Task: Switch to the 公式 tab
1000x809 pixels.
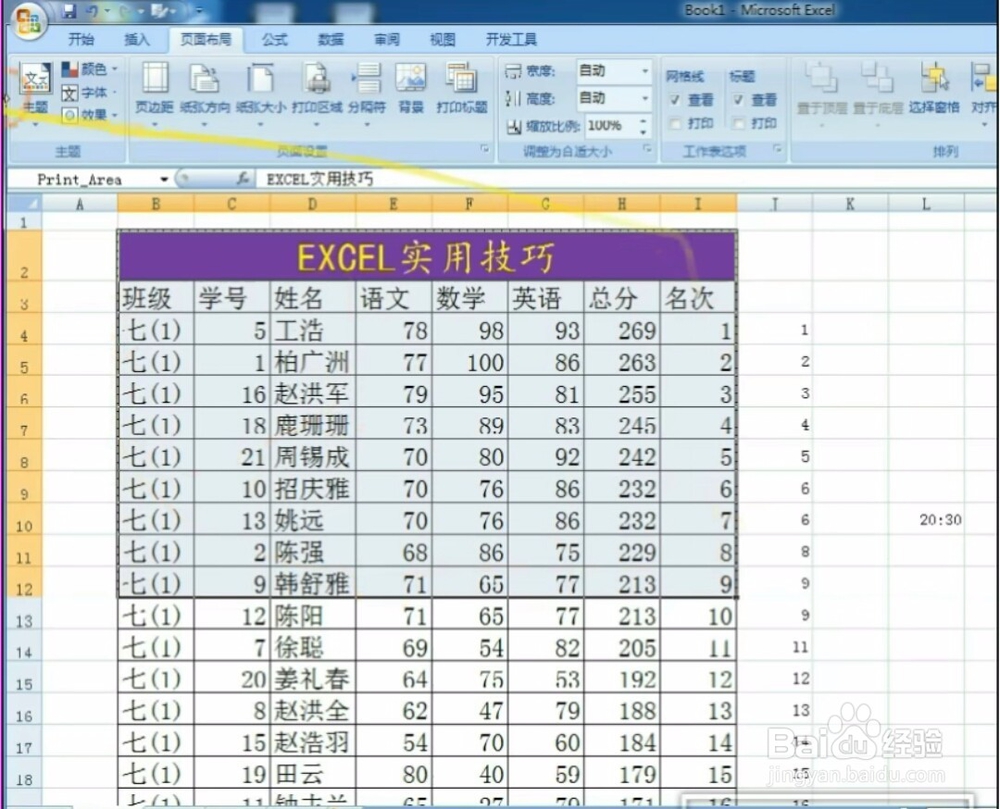Action: (275, 40)
